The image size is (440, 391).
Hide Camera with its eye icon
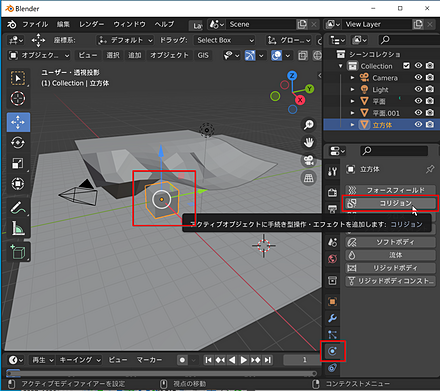(418, 77)
